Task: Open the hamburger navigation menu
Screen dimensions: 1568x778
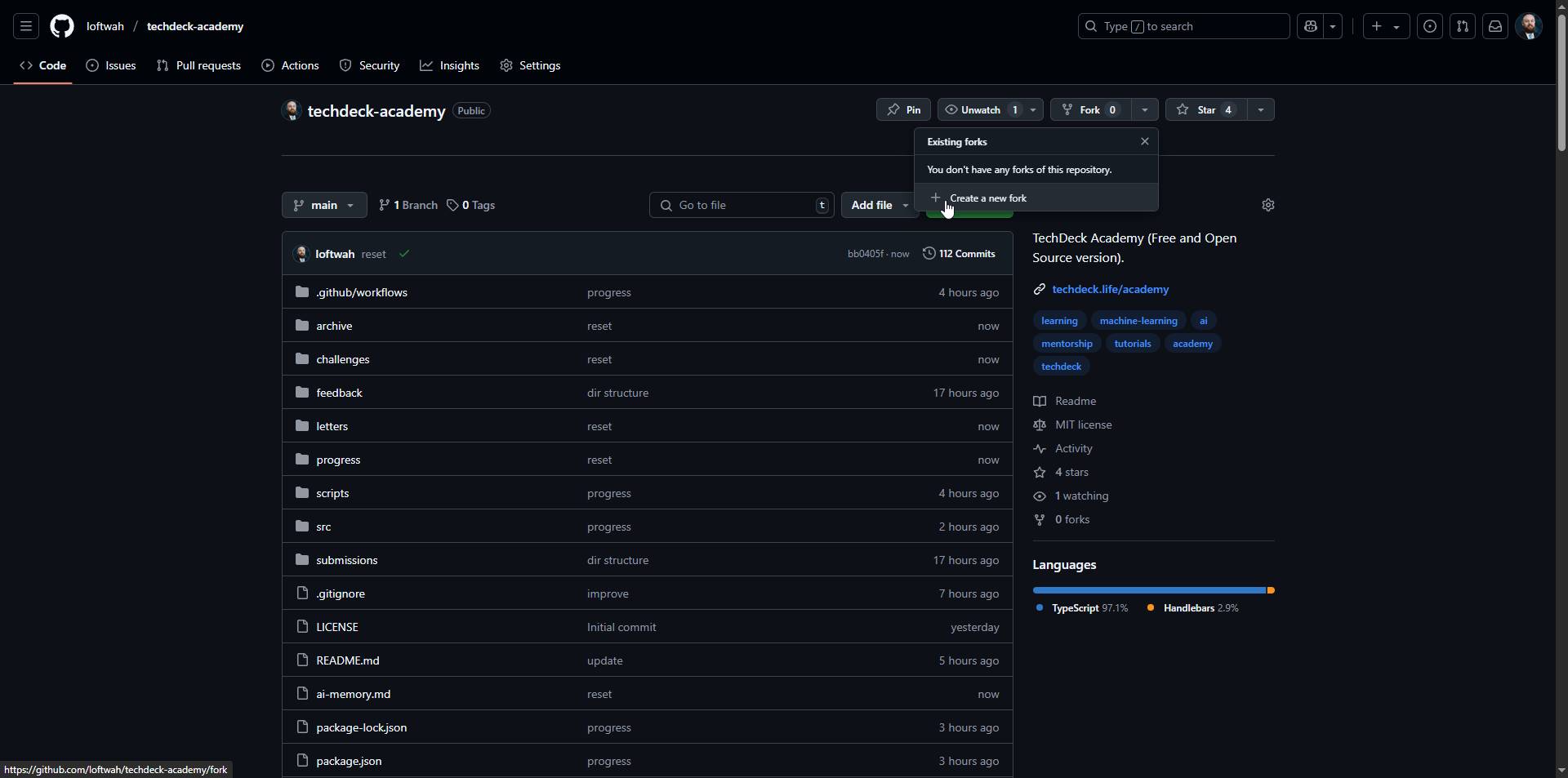Action: [26, 26]
